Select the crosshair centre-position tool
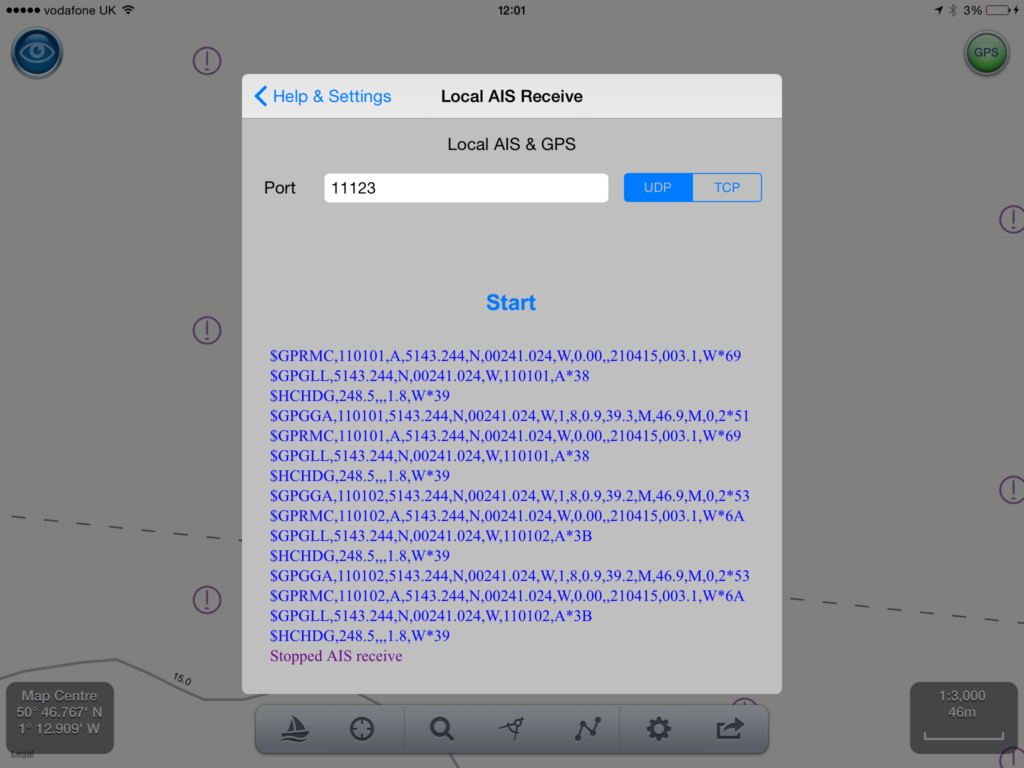This screenshot has width=1024, height=768. [x=362, y=729]
